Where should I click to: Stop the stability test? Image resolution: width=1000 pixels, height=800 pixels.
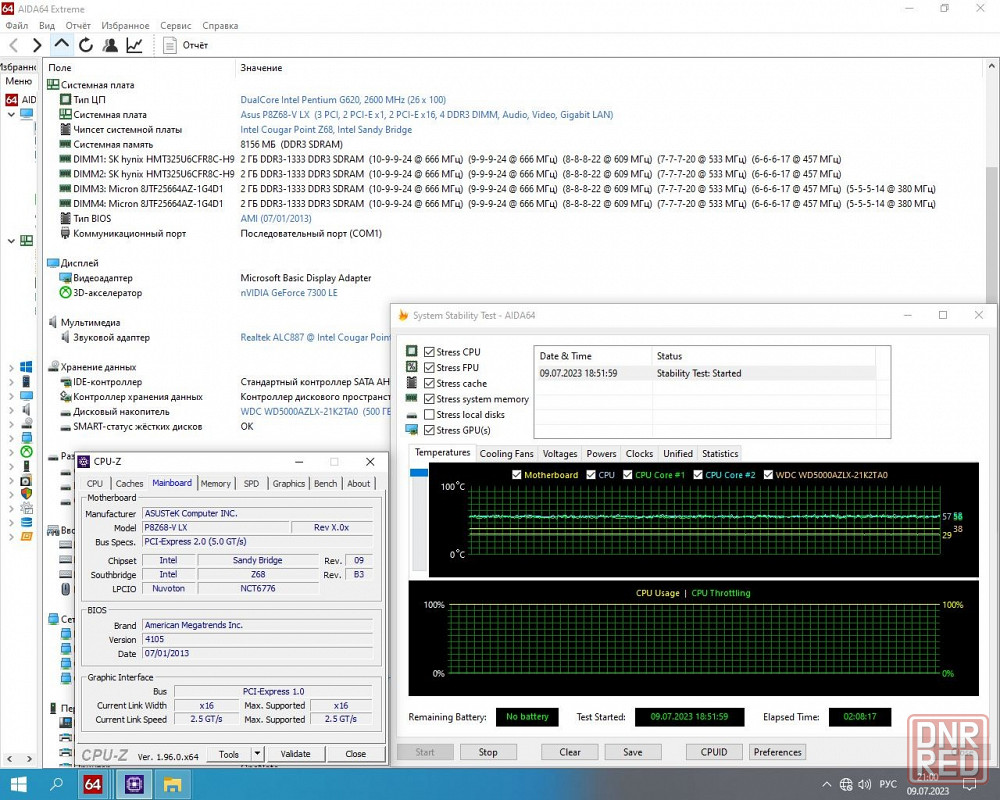click(x=488, y=752)
